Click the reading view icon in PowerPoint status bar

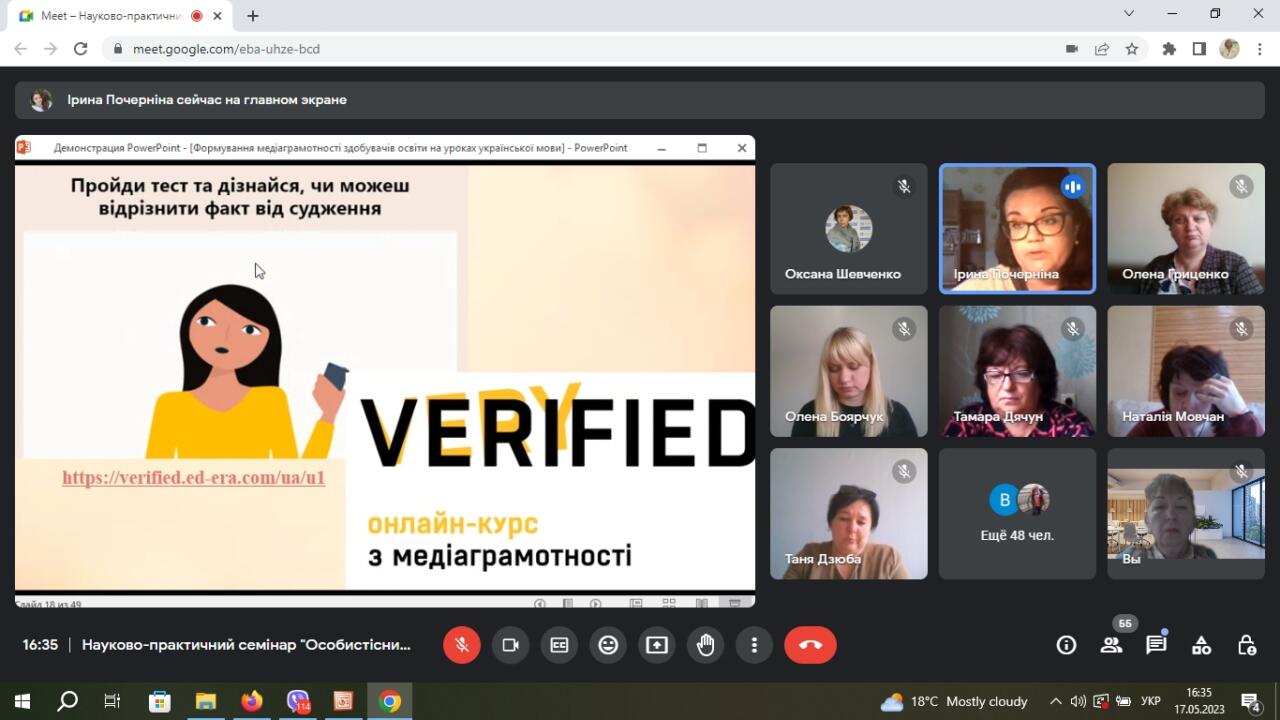point(702,603)
